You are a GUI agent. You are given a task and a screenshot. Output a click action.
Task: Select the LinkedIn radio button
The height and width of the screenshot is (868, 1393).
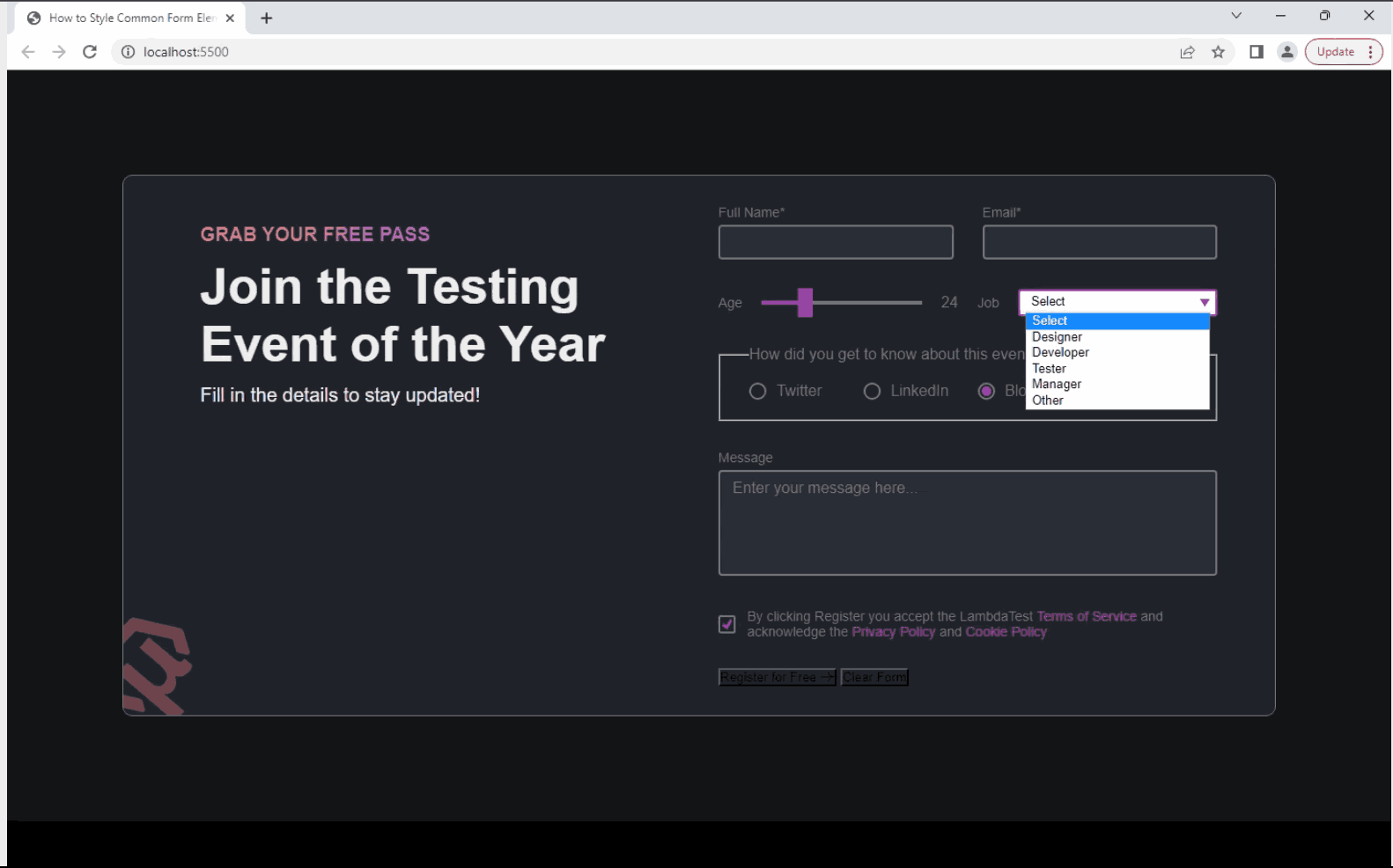872,391
